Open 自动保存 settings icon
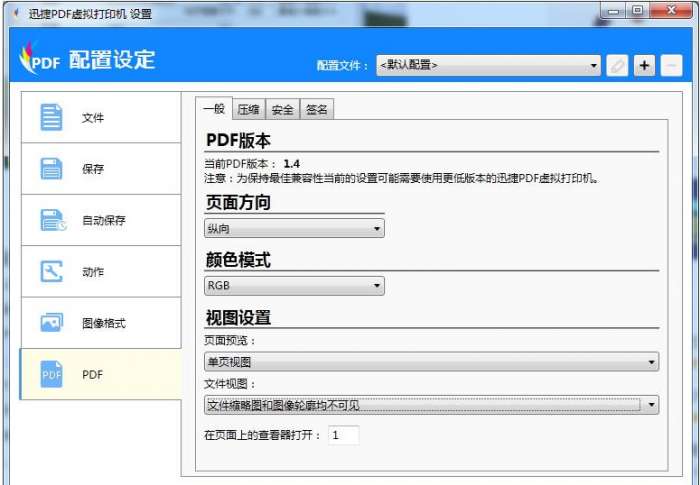The height and width of the screenshot is (485, 700). 53,220
